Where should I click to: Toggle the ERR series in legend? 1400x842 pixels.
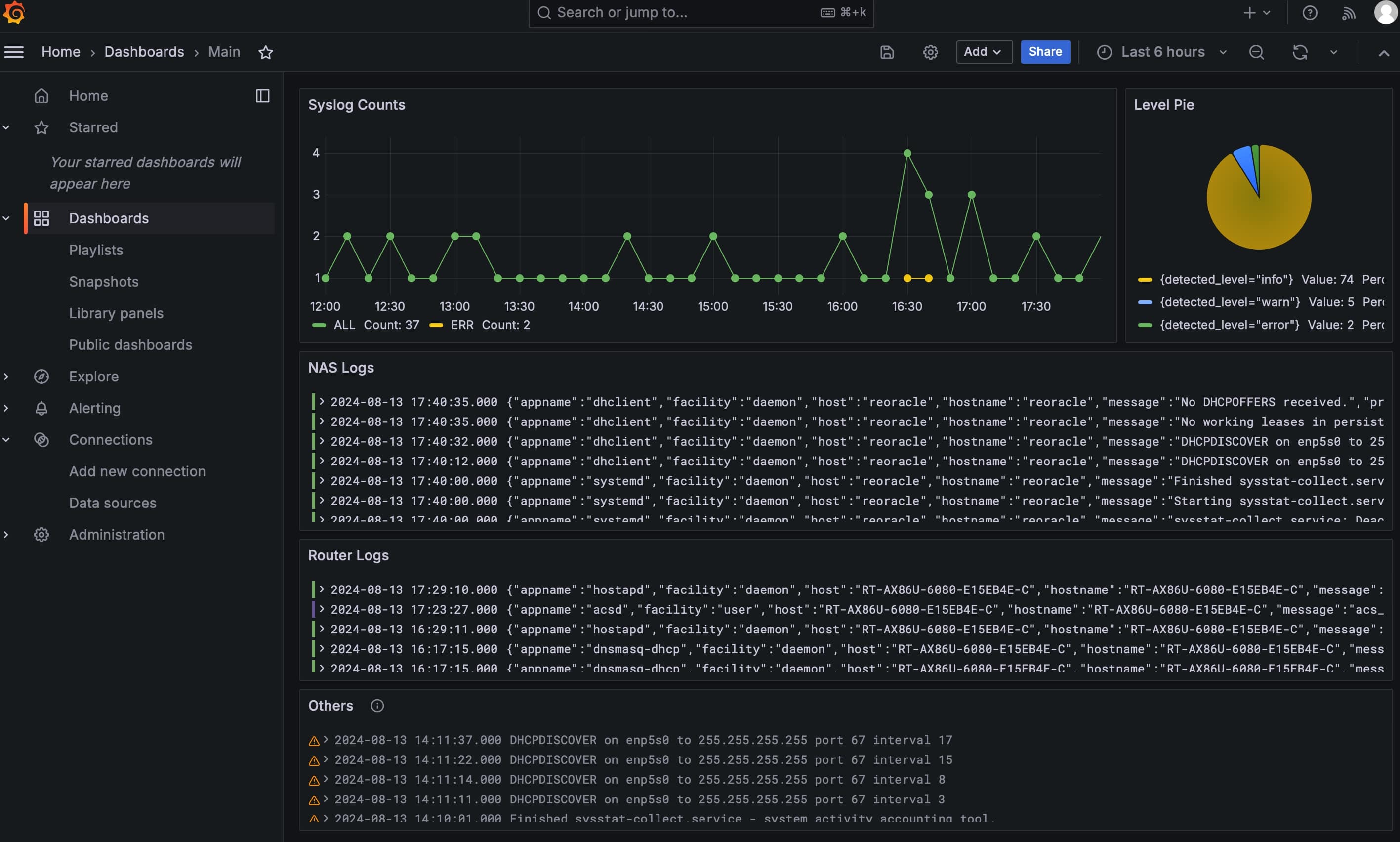pyautogui.click(x=462, y=325)
